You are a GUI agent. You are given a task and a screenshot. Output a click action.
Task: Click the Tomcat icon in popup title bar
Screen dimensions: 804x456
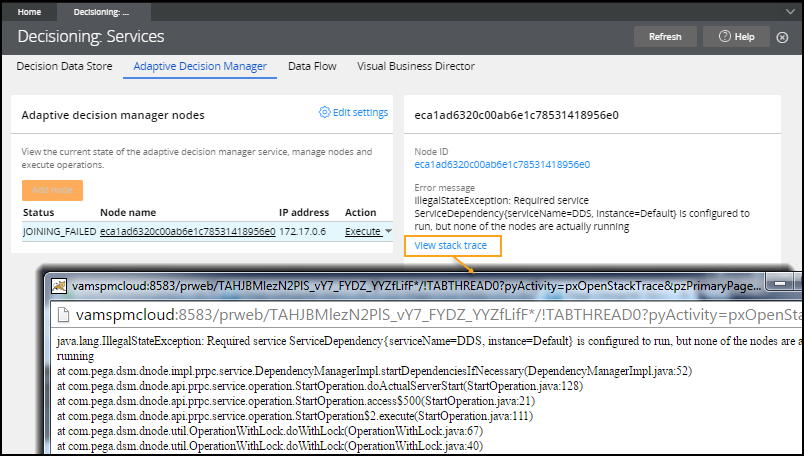[59, 286]
